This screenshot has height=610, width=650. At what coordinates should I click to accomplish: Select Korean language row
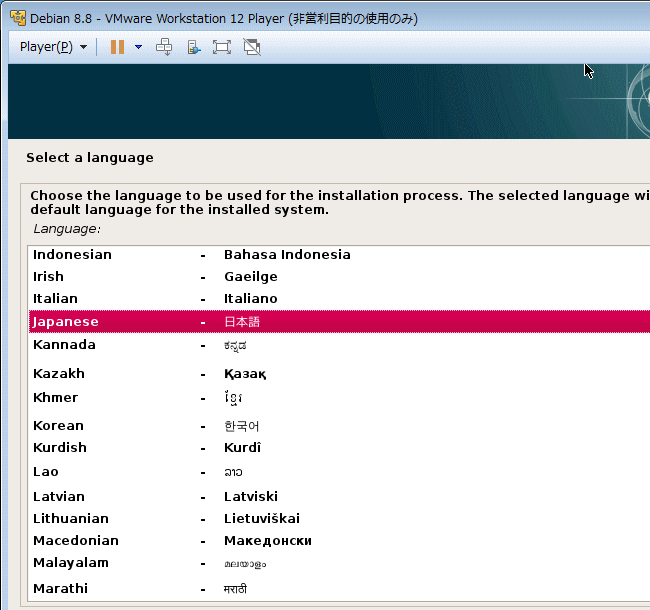(339, 426)
